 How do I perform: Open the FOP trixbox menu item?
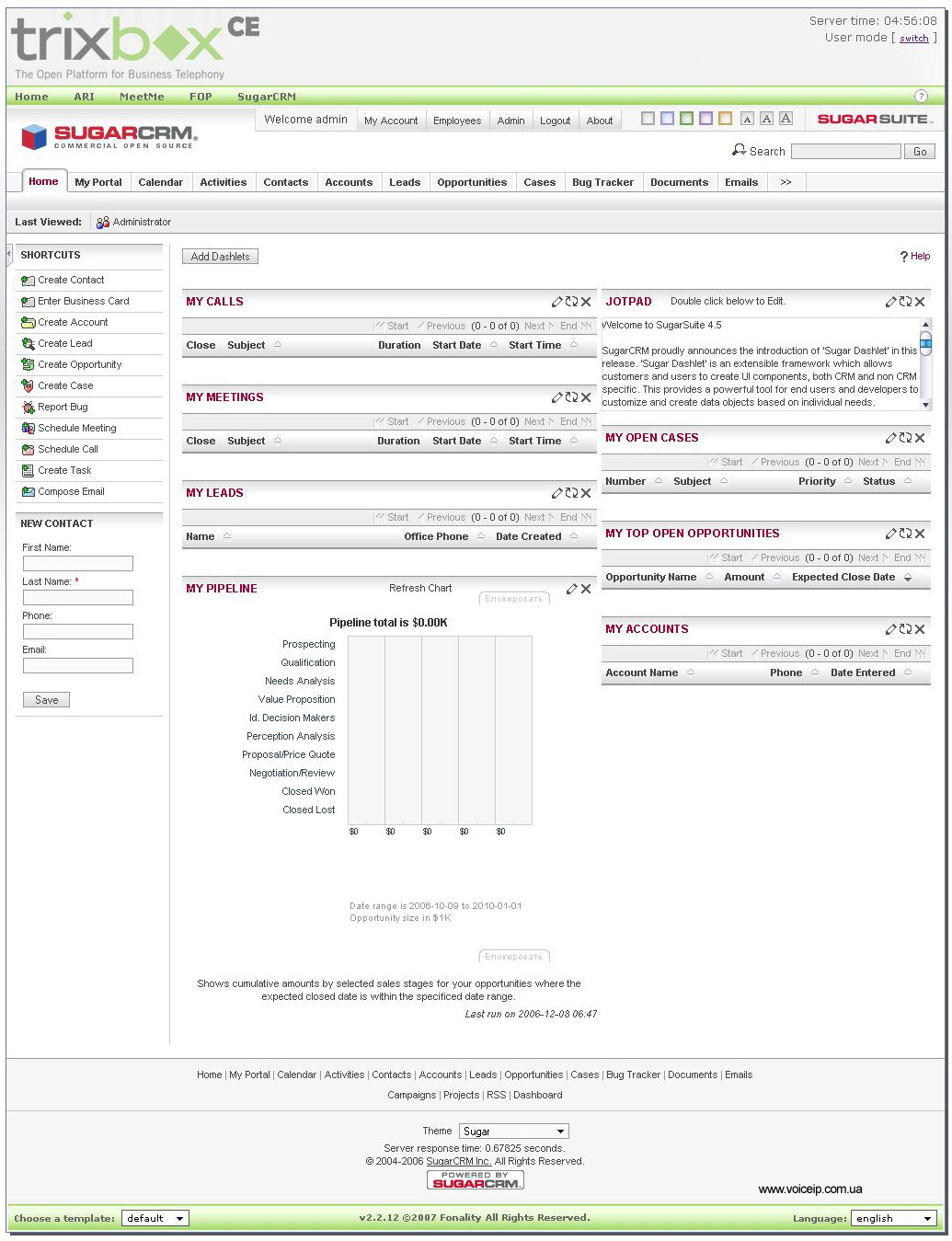201,97
